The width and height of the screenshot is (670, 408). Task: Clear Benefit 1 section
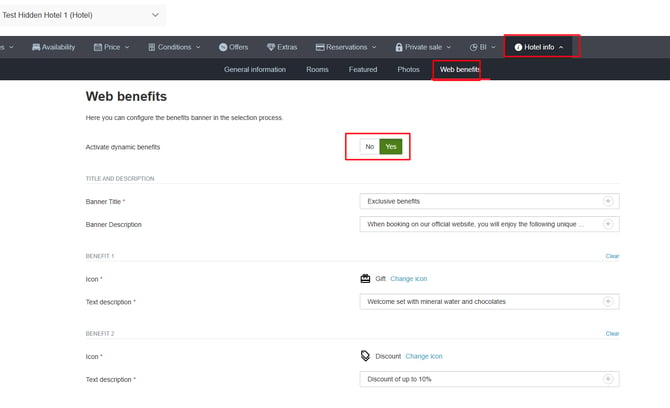tap(612, 256)
